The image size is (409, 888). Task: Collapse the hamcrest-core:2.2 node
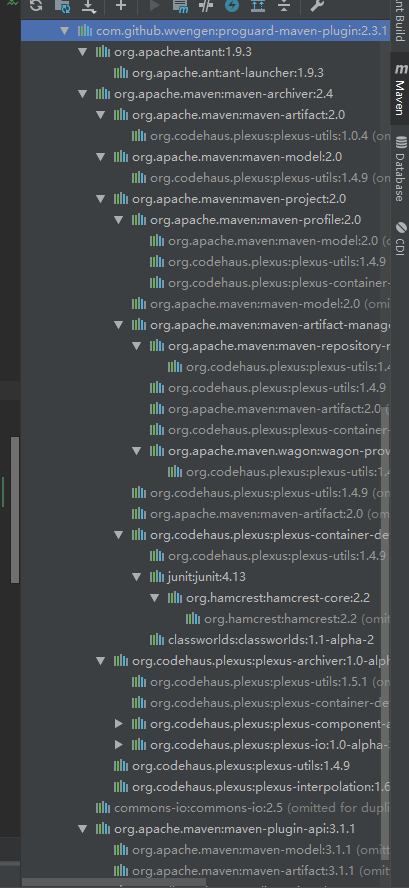point(155,597)
